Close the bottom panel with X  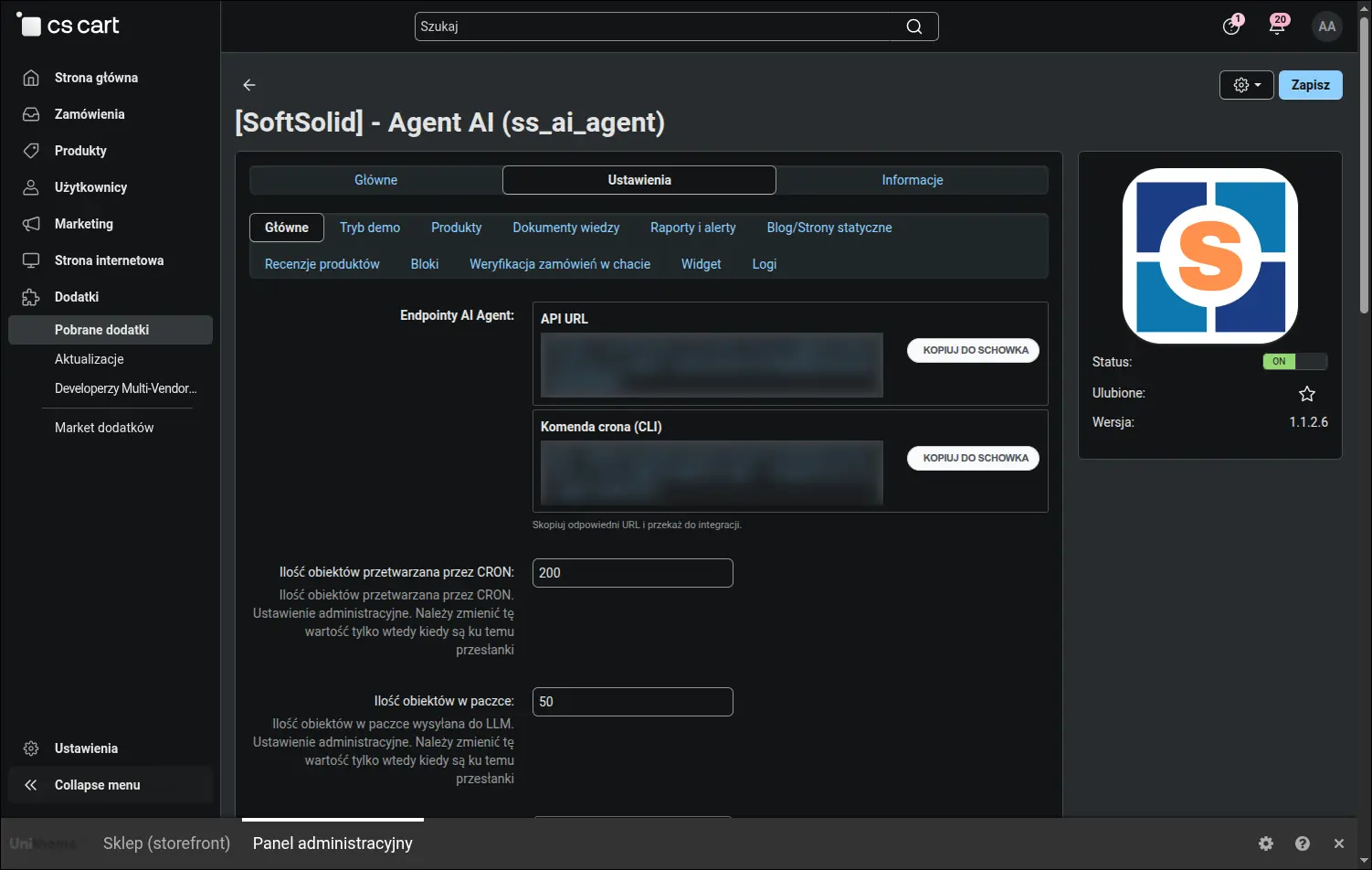pos(1339,843)
